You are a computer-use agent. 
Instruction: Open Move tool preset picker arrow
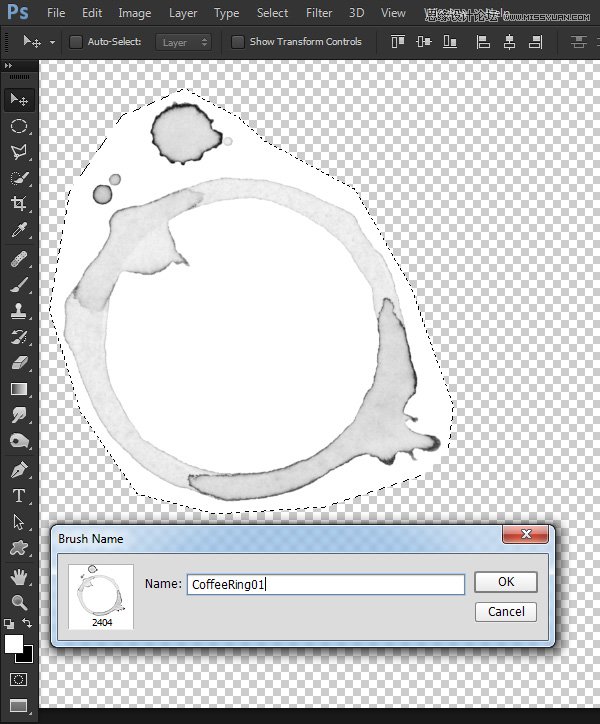coord(52,42)
